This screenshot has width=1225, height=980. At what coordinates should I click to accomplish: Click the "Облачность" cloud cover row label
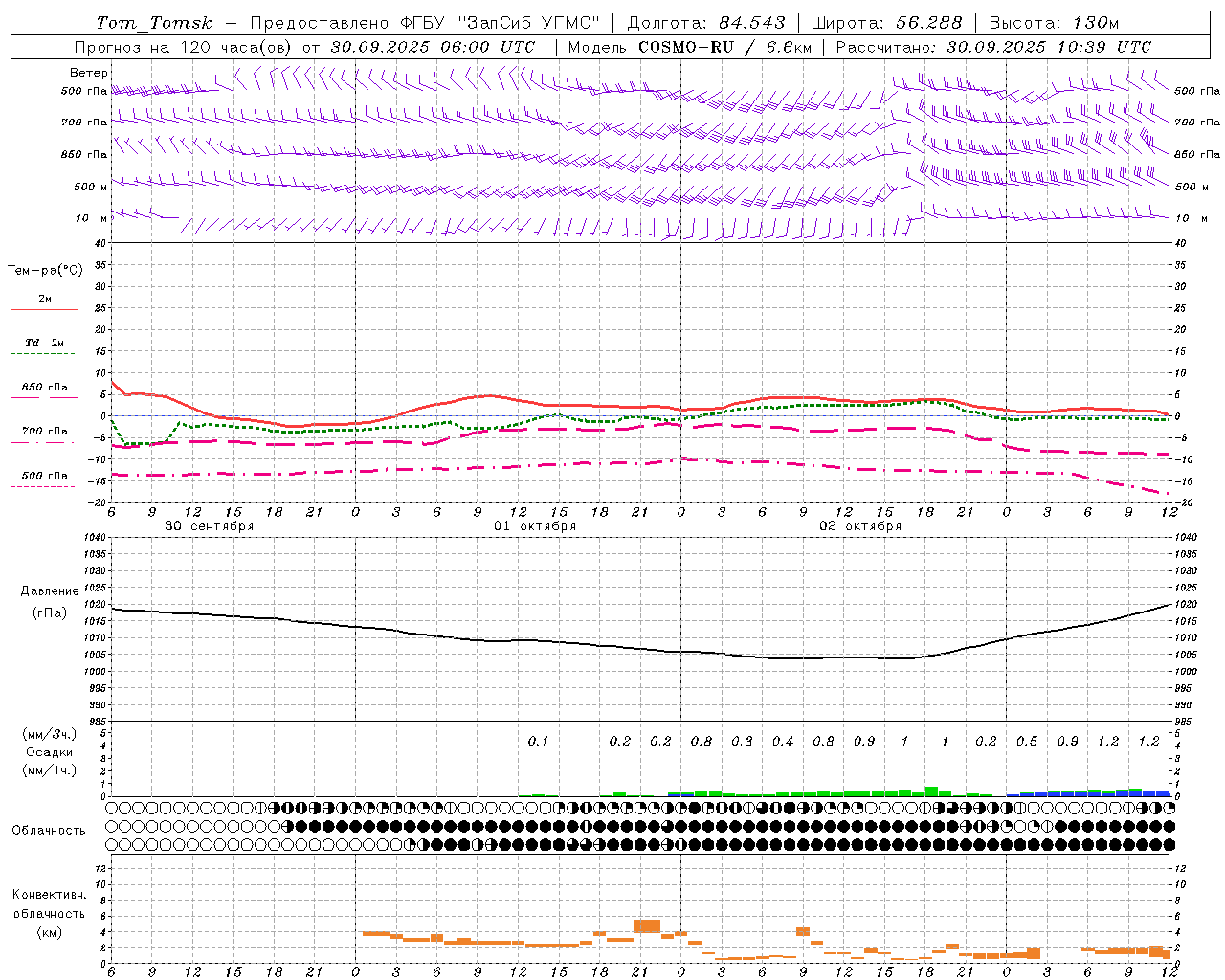coord(49,830)
